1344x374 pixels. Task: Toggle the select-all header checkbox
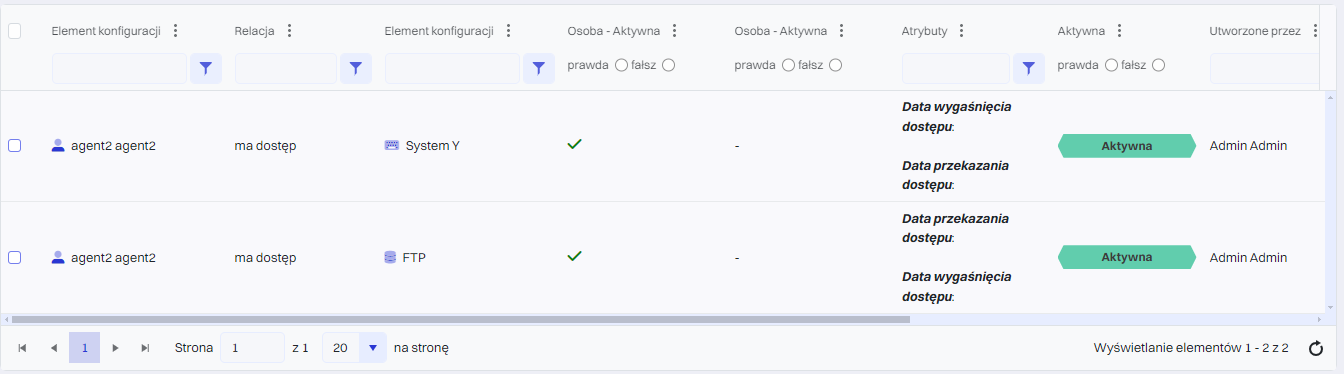click(x=14, y=30)
